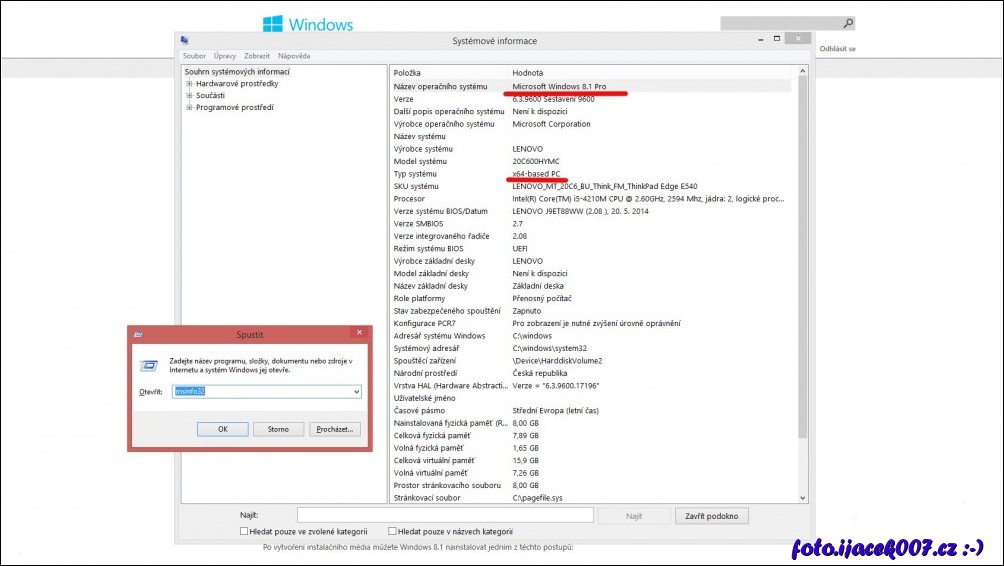Open the Otevřít combo box dropdown arrow
Image resolution: width=1004 pixels, height=566 pixels.
pos(356,392)
